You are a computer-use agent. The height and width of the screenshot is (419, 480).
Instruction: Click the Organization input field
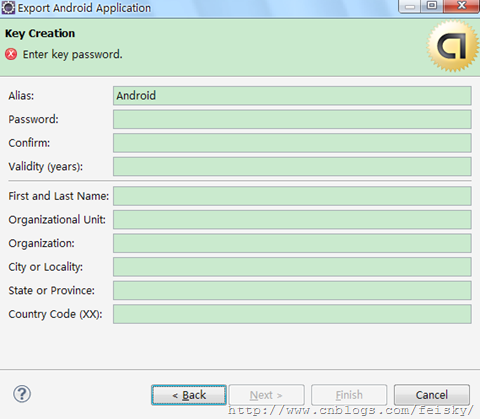[x=292, y=243]
